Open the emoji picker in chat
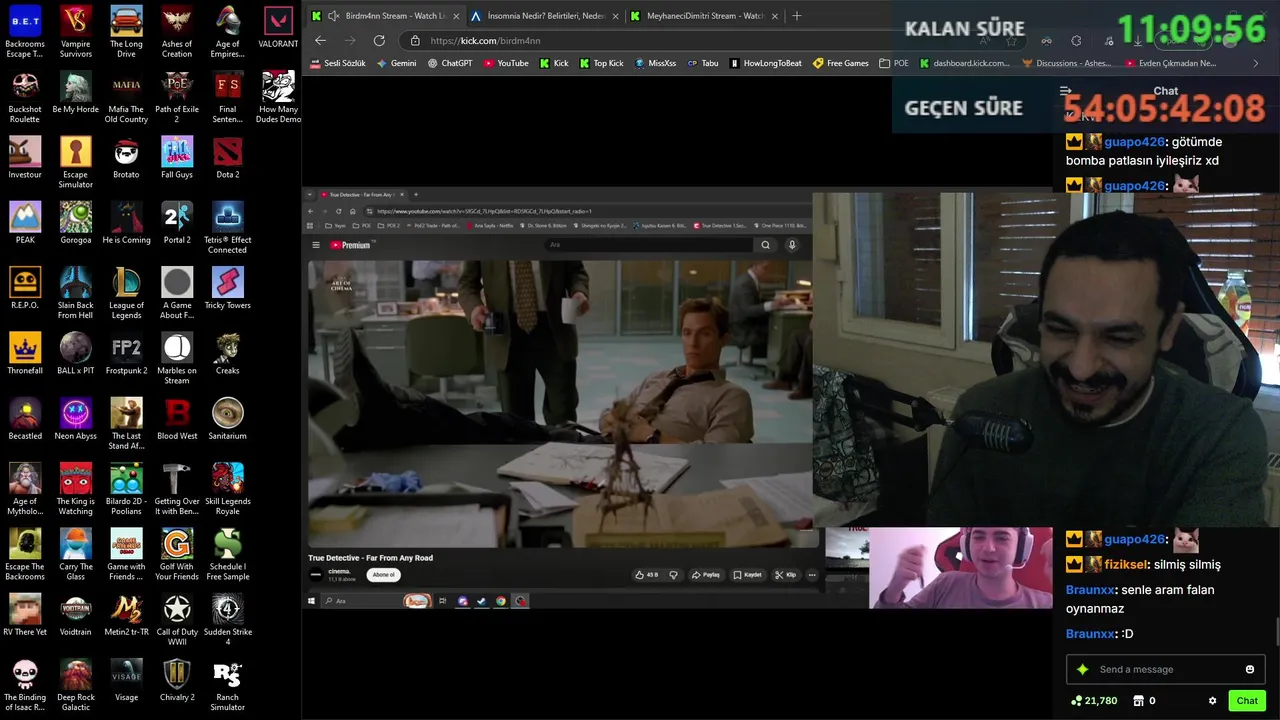 point(1249,669)
